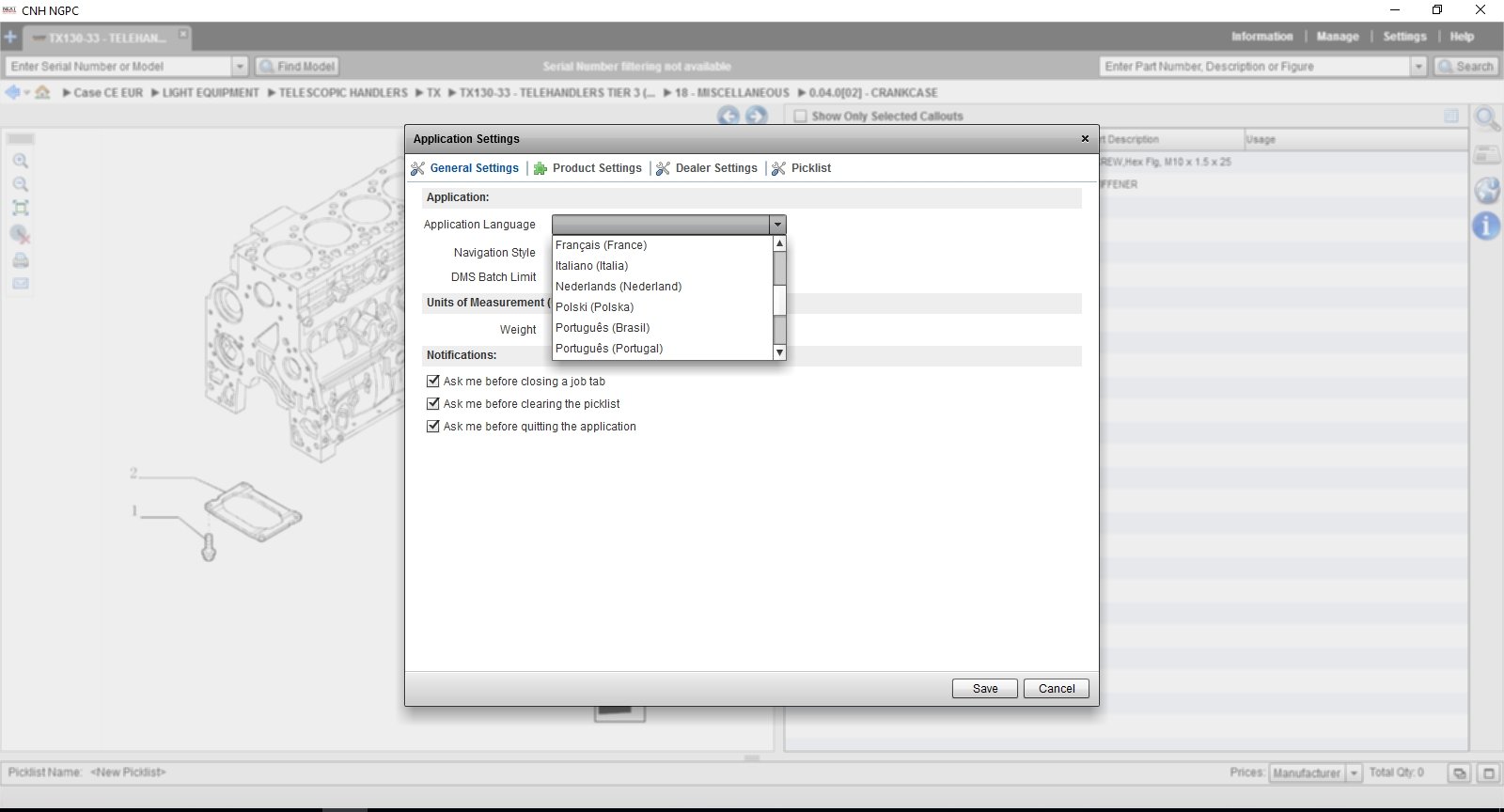Click the blue back navigation arrow
Image resolution: width=1504 pixels, height=812 pixels.
pyautogui.click(x=12, y=92)
